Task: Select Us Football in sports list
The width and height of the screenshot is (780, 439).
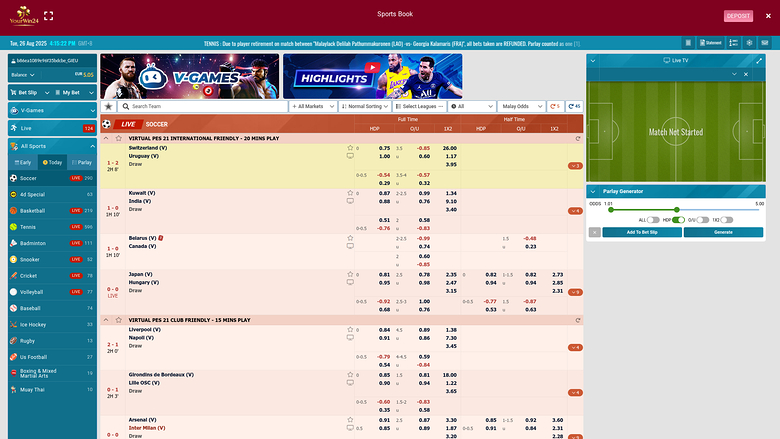Action: coord(52,357)
